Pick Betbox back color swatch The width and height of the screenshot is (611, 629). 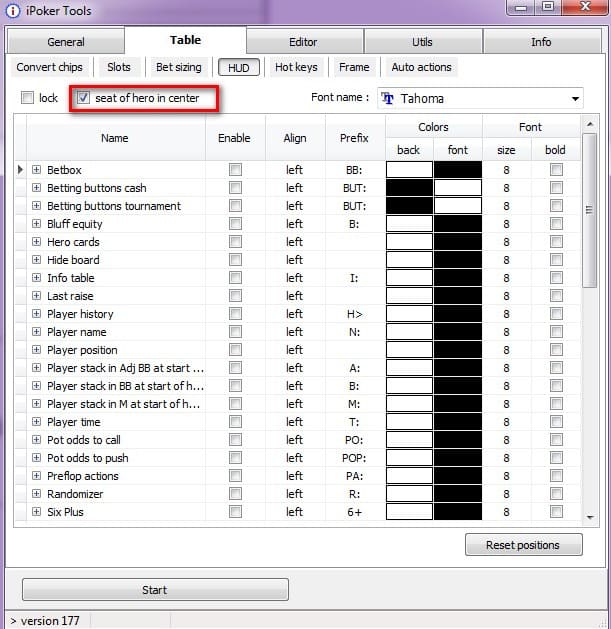(x=409, y=170)
